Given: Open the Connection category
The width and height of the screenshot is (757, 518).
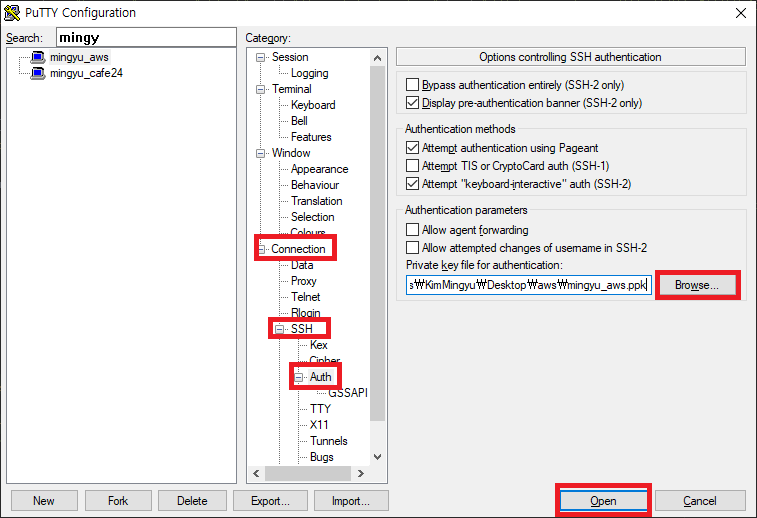Looking at the screenshot, I should click(298, 249).
